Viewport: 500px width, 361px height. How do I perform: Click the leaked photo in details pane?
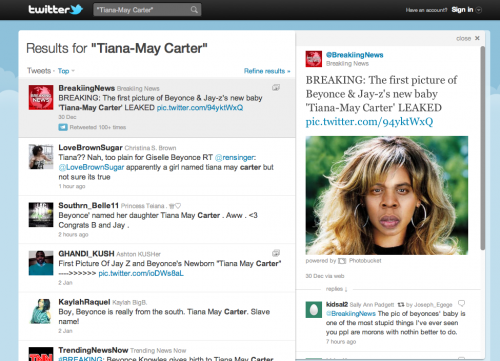(x=387, y=195)
